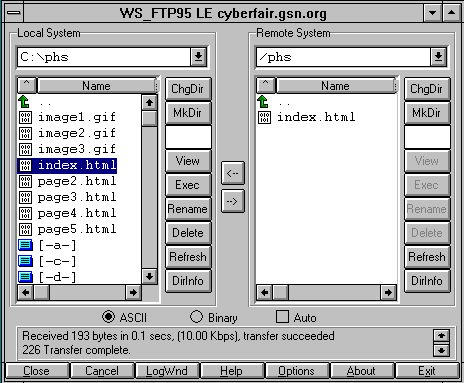Screen dimensions: 464x383
Task: Click the drive icon for [-c-]
Action: tap(25, 261)
